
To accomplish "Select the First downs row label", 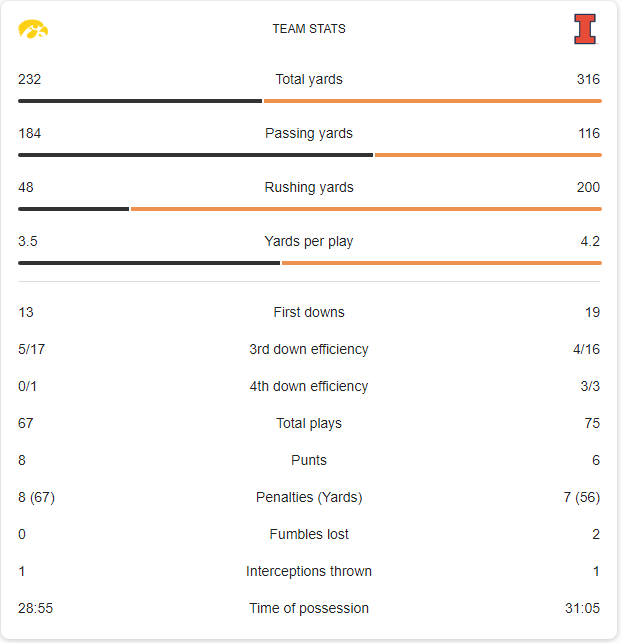I will [309, 313].
